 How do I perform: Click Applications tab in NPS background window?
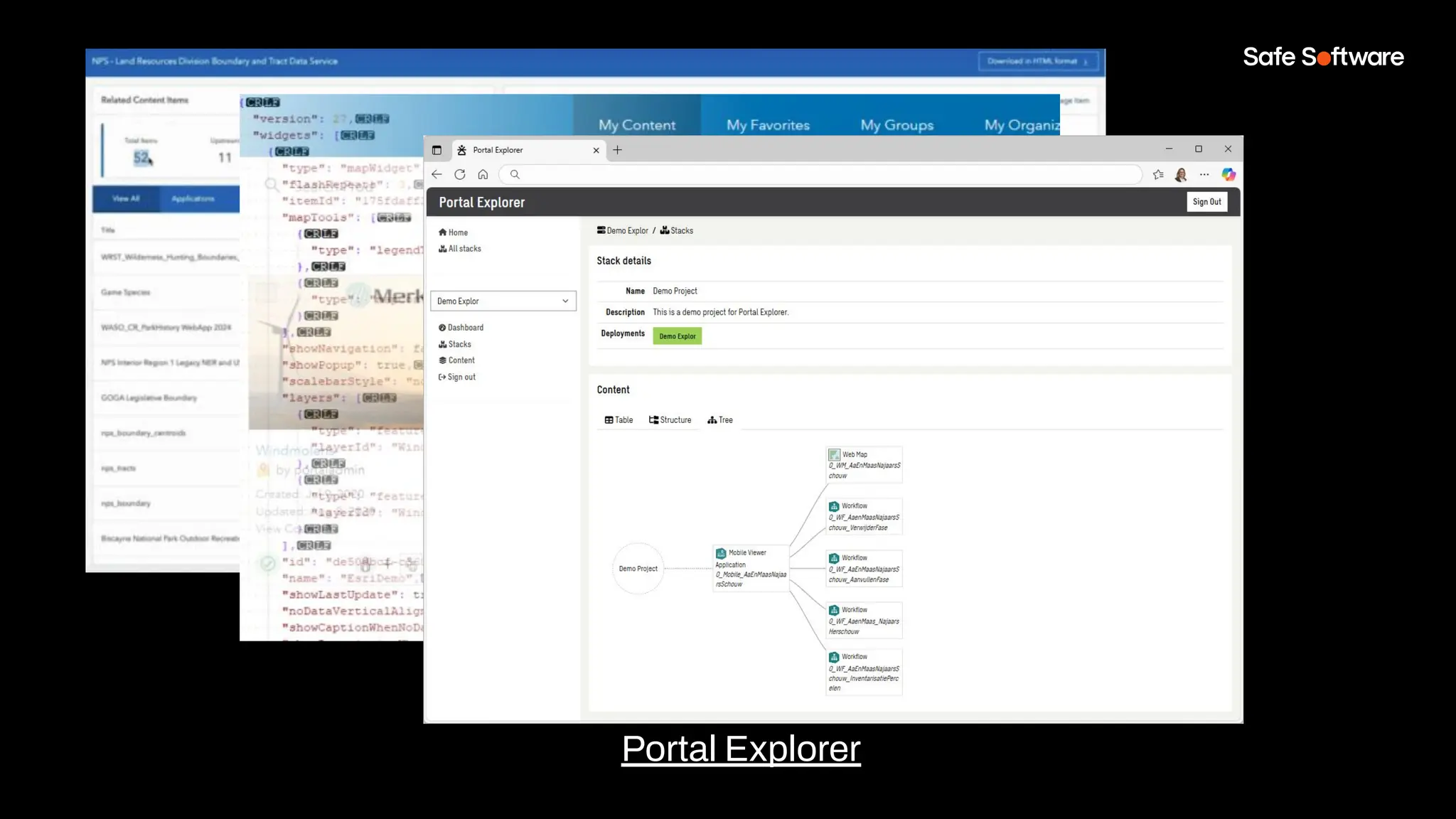click(193, 198)
